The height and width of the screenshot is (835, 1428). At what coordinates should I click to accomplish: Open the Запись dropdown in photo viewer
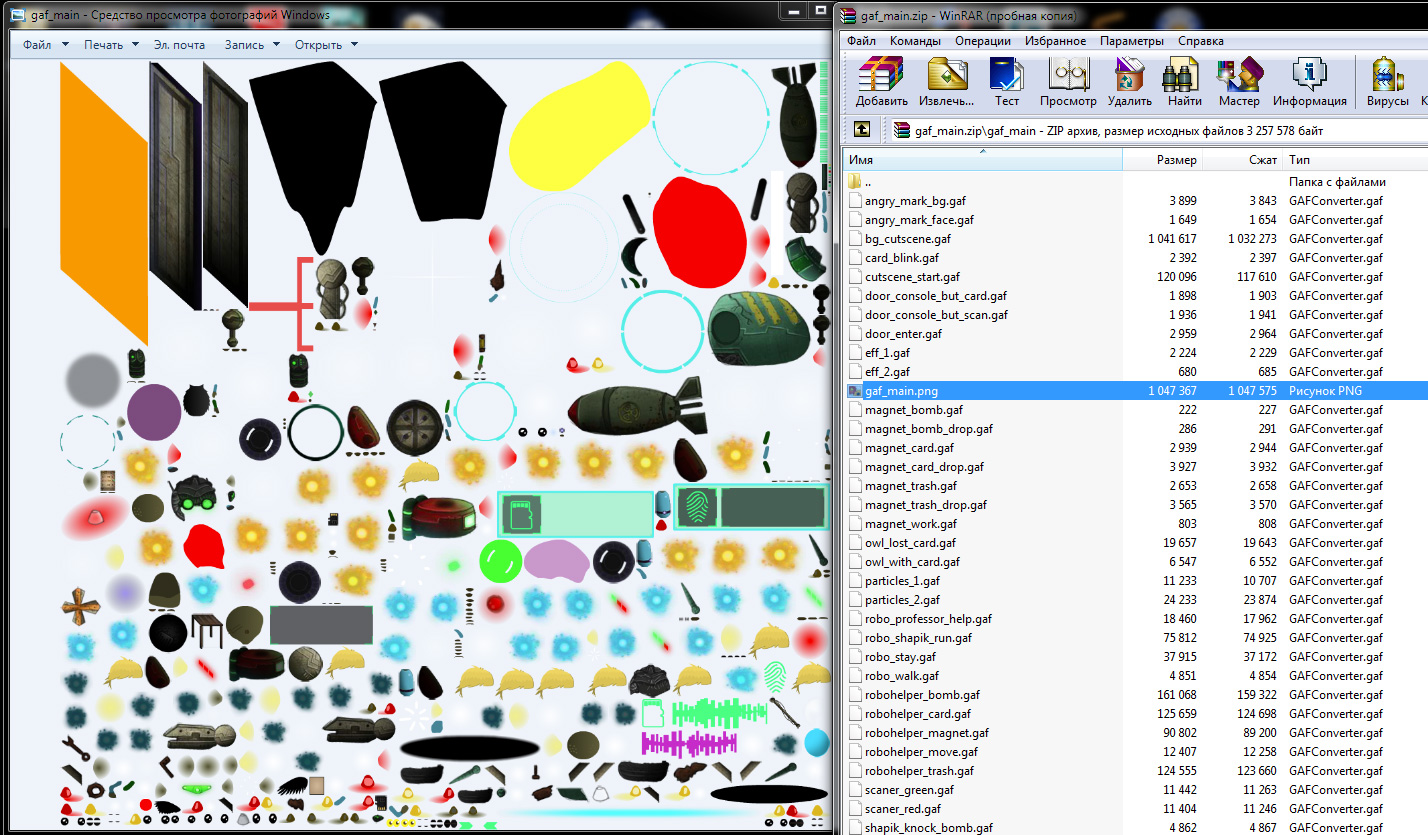pos(252,45)
